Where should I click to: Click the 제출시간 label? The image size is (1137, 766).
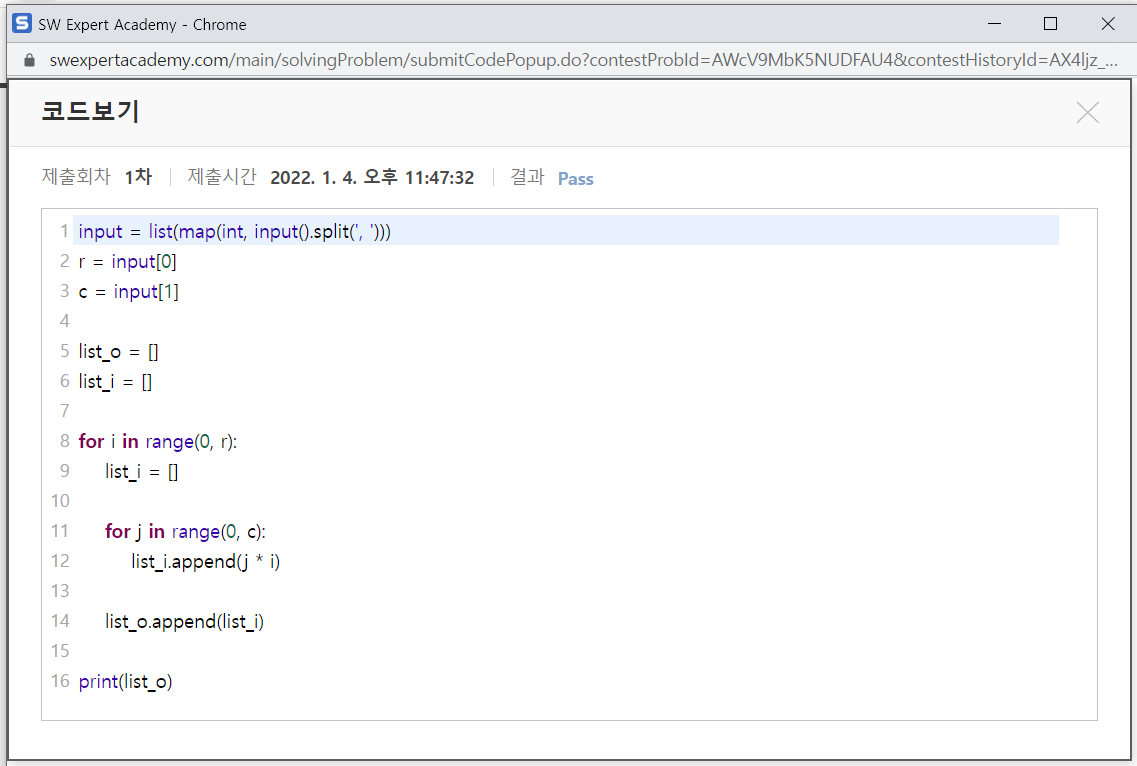(222, 176)
